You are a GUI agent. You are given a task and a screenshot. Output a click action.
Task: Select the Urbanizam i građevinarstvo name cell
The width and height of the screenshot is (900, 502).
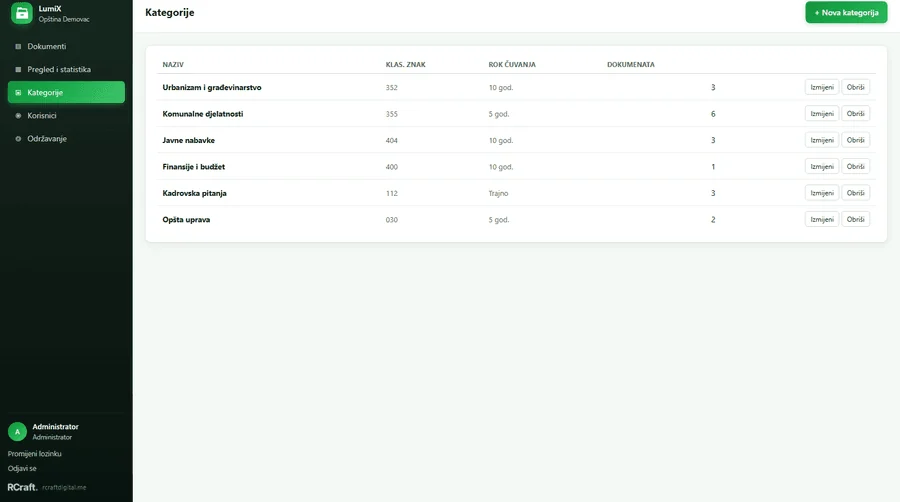212,87
